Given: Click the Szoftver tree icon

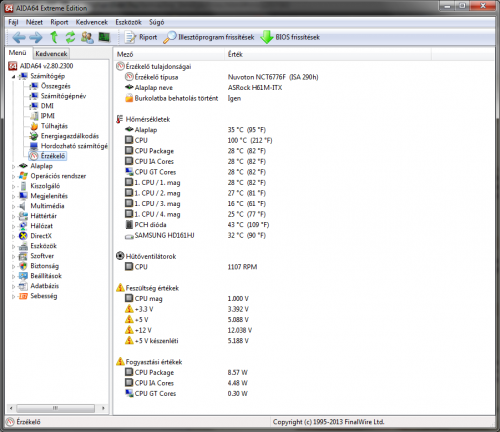Looking at the screenshot, I should [x=23, y=256].
